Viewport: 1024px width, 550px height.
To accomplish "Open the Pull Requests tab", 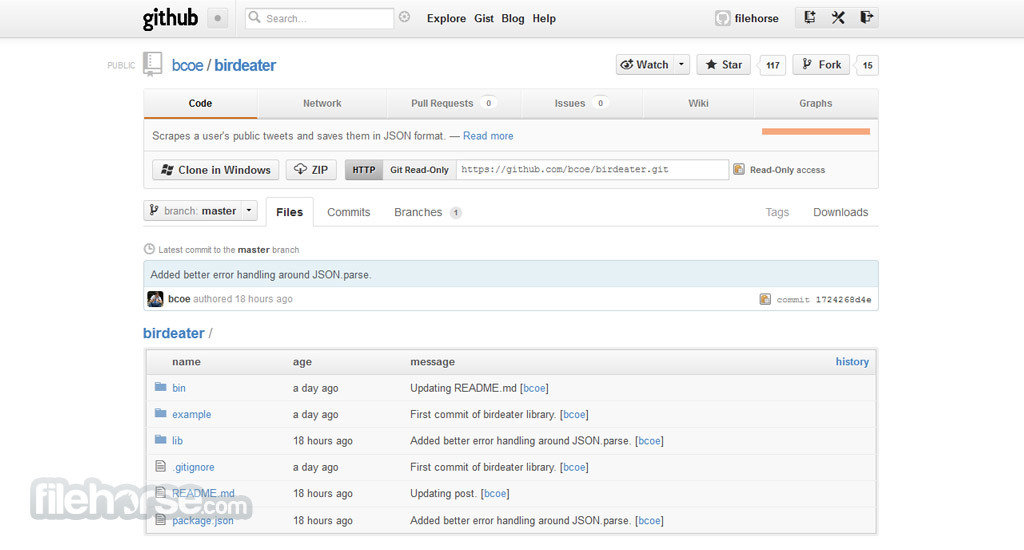I will pyautogui.click(x=454, y=103).
